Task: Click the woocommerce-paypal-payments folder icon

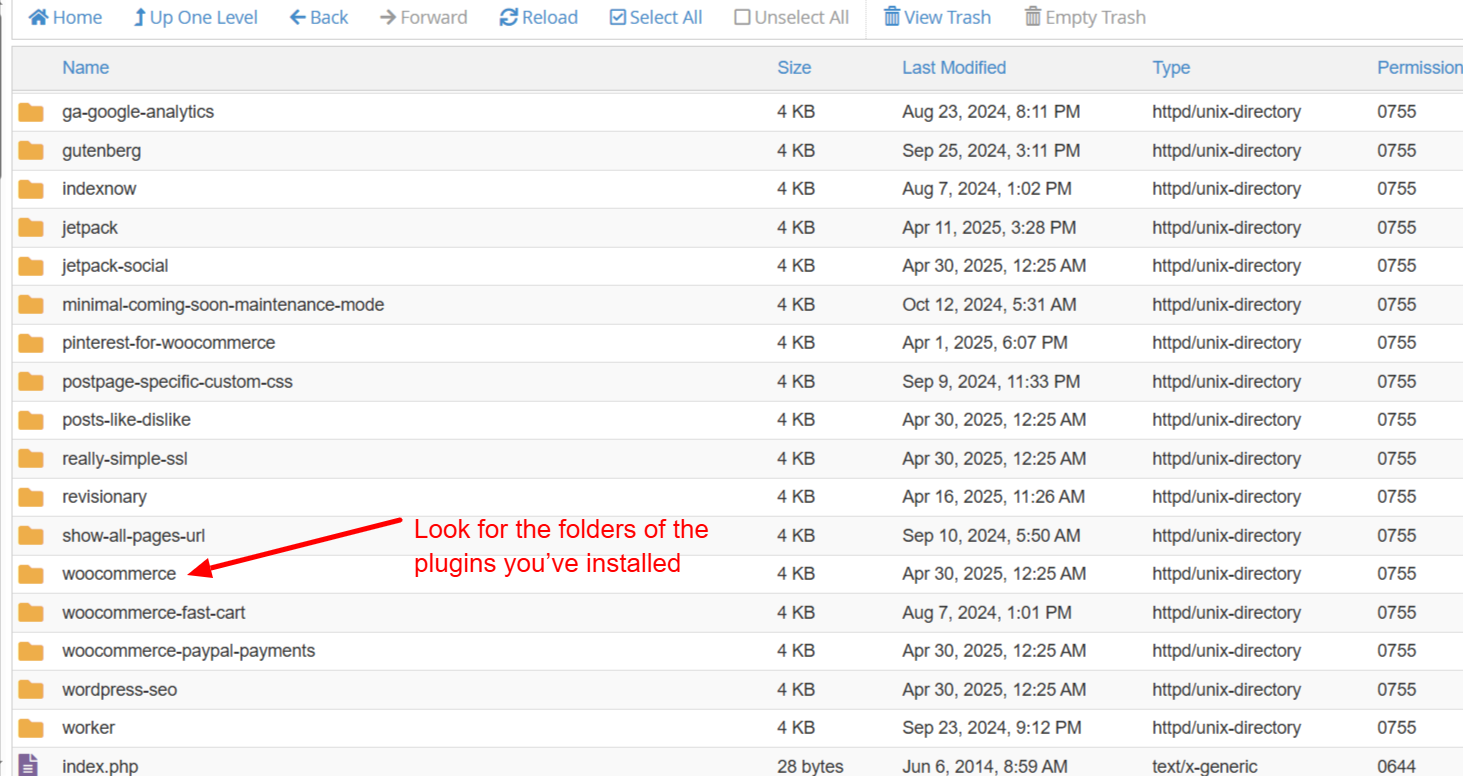Action: (x=31, y=651)
